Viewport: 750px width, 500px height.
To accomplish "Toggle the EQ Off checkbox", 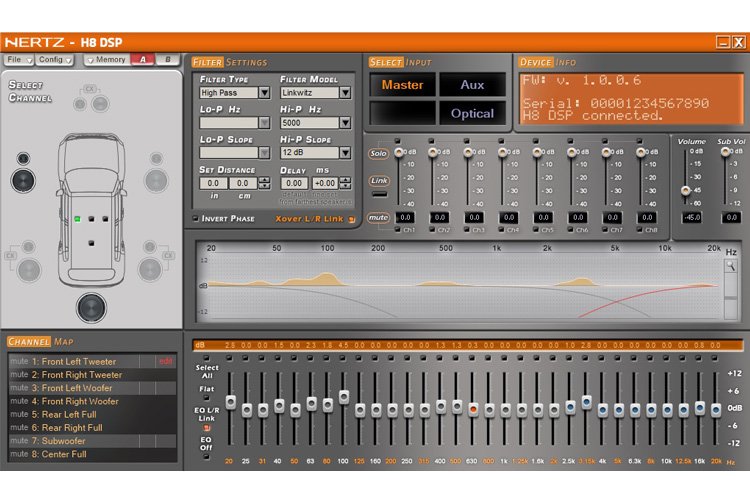I will pos(206,458).
